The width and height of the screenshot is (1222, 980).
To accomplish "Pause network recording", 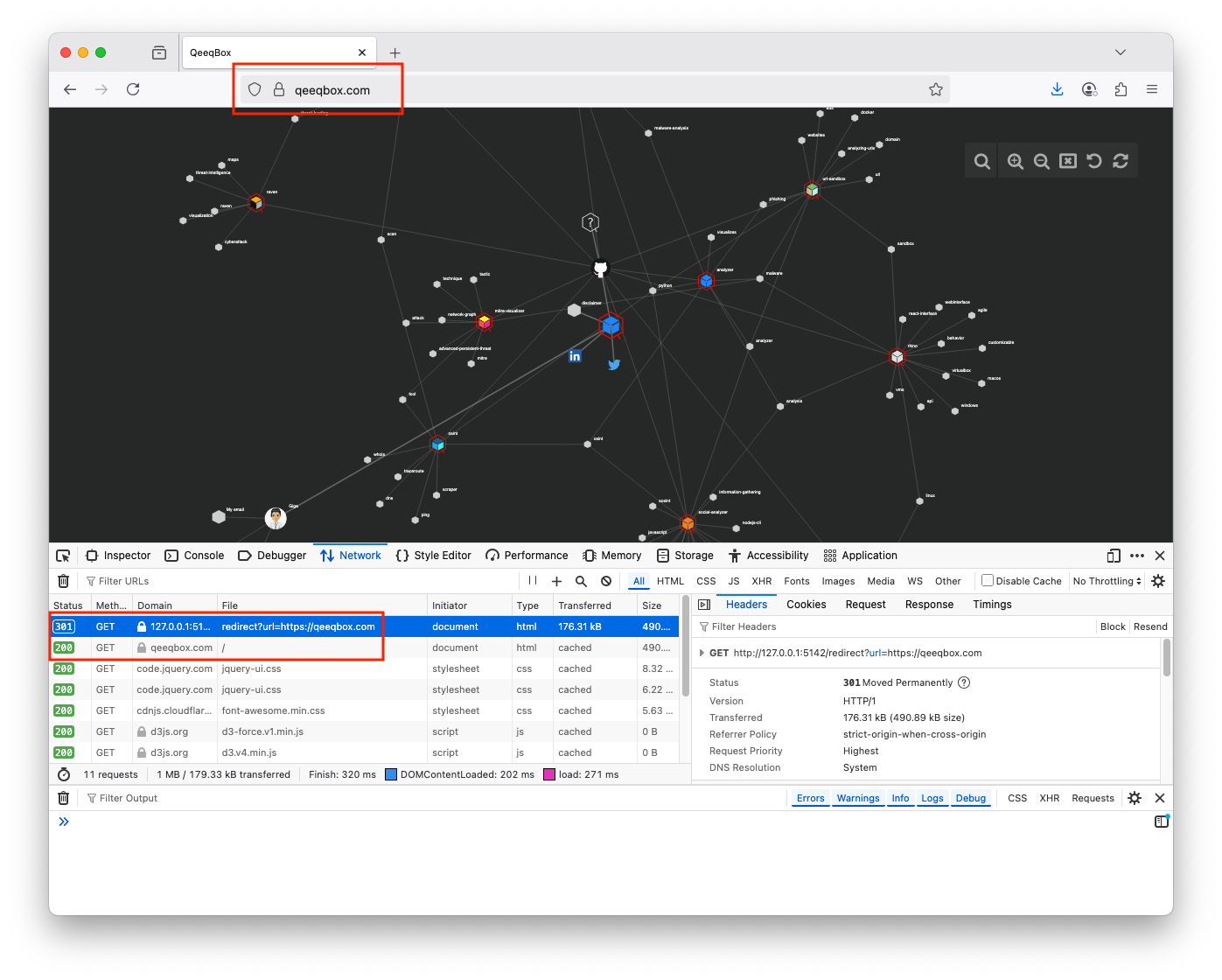I will point(533,581).
